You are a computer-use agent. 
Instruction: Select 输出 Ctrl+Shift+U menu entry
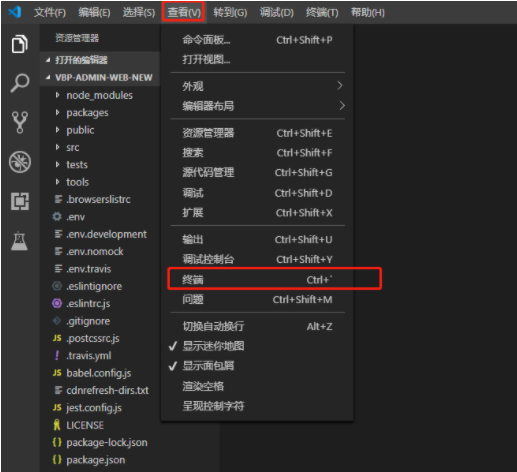click(257, 239)
